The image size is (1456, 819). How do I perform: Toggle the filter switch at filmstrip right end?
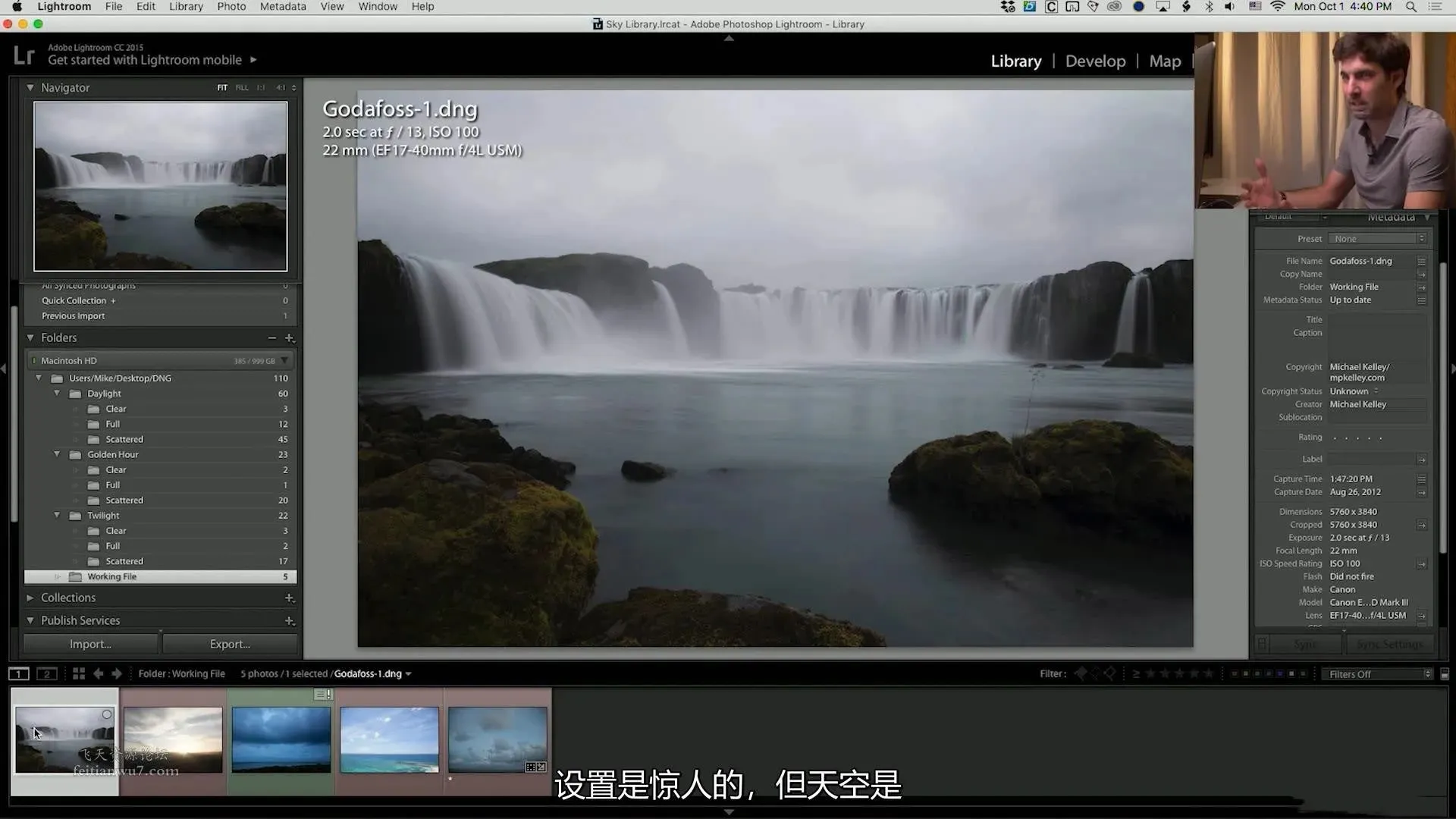coord(1445,674)
